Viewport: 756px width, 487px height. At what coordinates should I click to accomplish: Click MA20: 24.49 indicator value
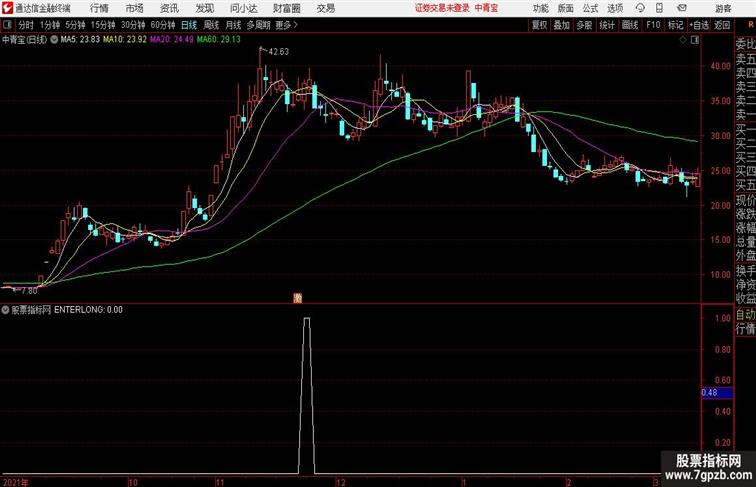[172, 40]
